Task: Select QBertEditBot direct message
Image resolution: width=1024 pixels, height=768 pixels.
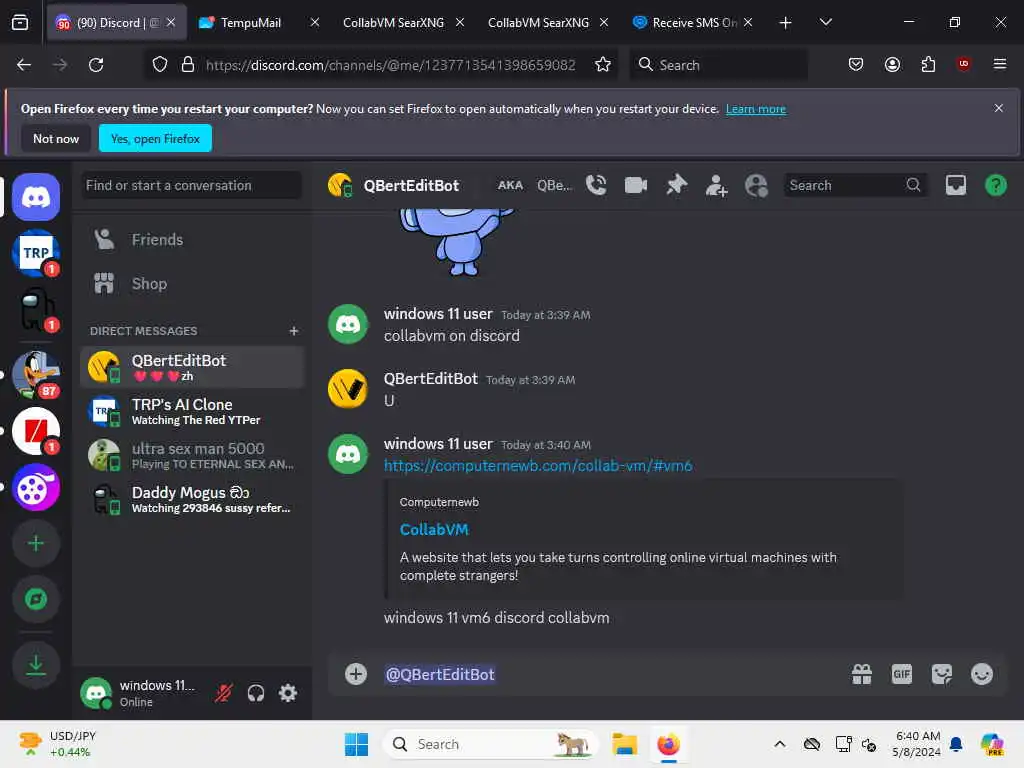Action: click(x=192, y=367)
